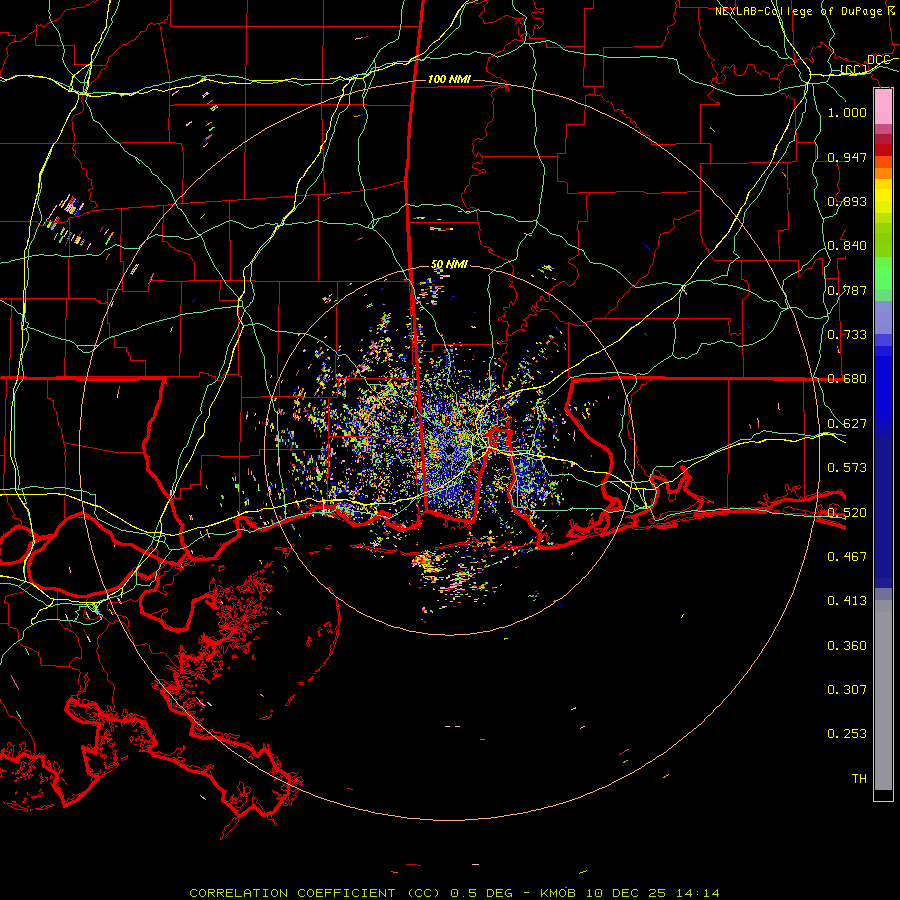Click the 0.627 color scale value
The width and height of the screenshot is (900, 900).
click(847, 424)
